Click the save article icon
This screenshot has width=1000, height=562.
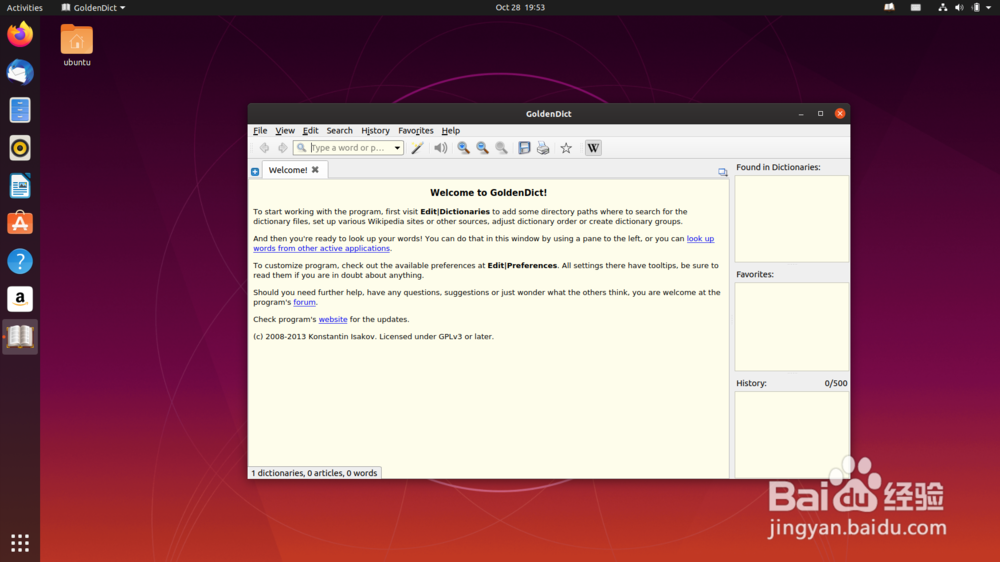(x=524, y=148)
